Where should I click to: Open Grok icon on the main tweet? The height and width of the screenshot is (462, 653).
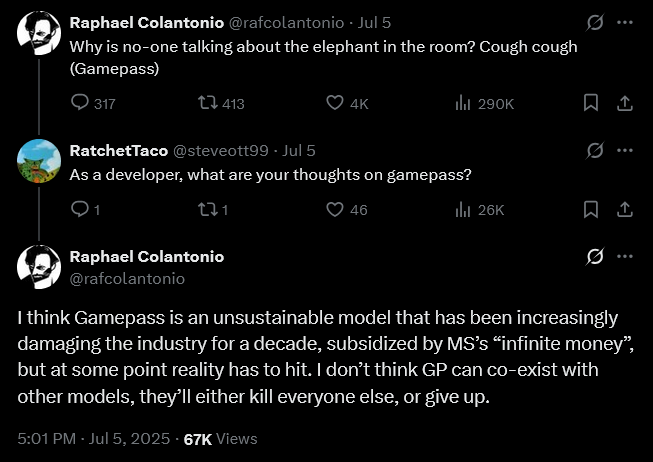(x=595, y=257)
